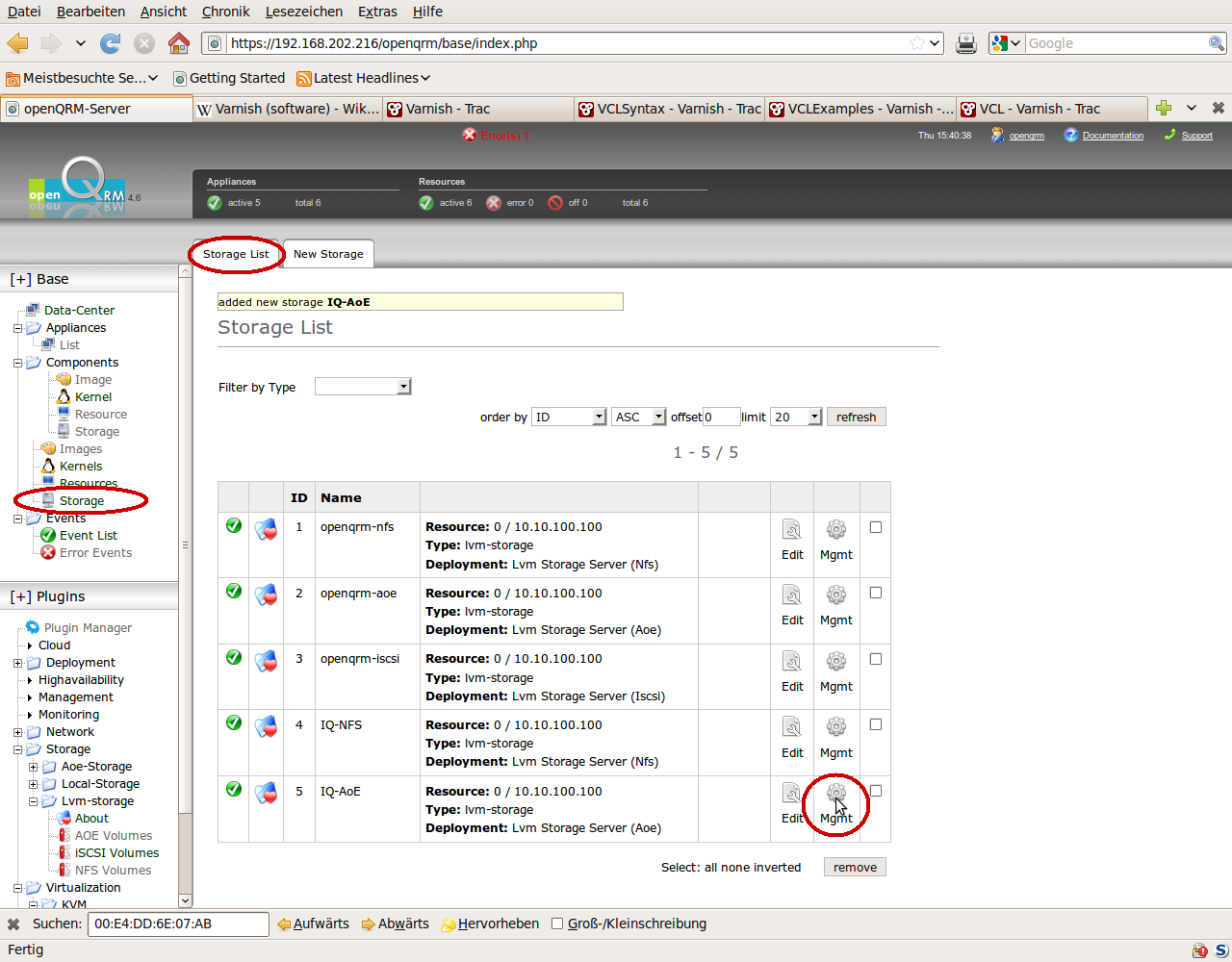
Task: Click Mgmt gear icon for IQ-AoE storage
Action: point(835,794)
